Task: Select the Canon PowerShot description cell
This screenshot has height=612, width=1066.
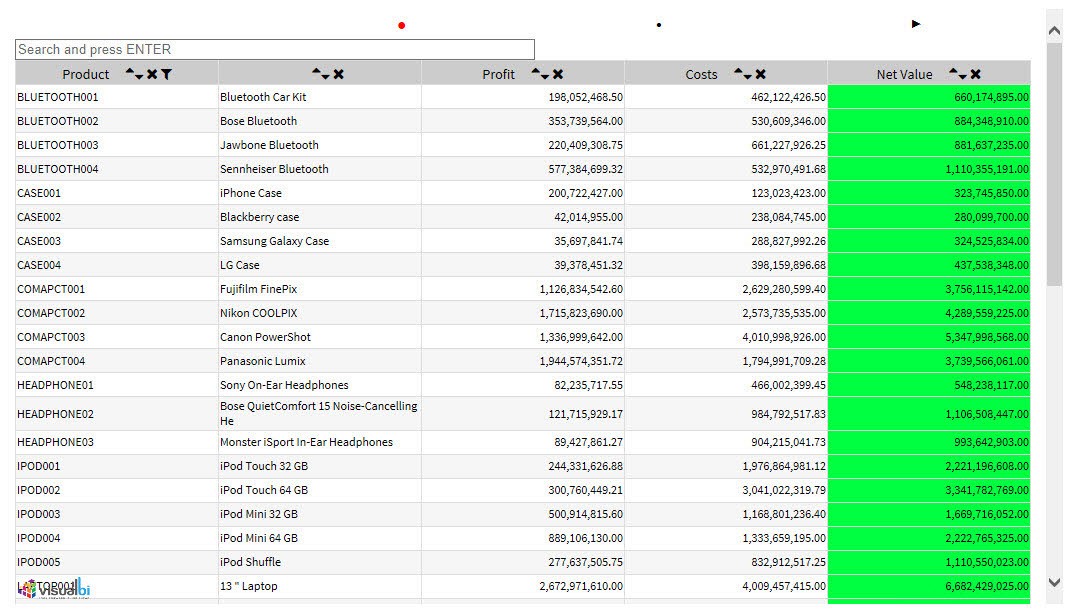Action: pos(265,337)
